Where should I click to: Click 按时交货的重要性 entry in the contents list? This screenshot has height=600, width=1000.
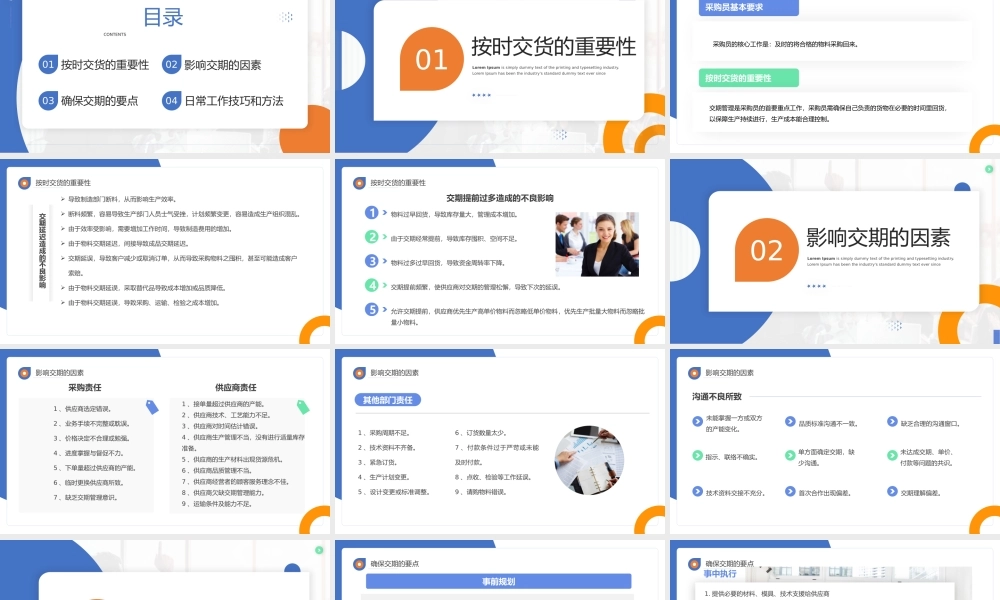[105, 65]
